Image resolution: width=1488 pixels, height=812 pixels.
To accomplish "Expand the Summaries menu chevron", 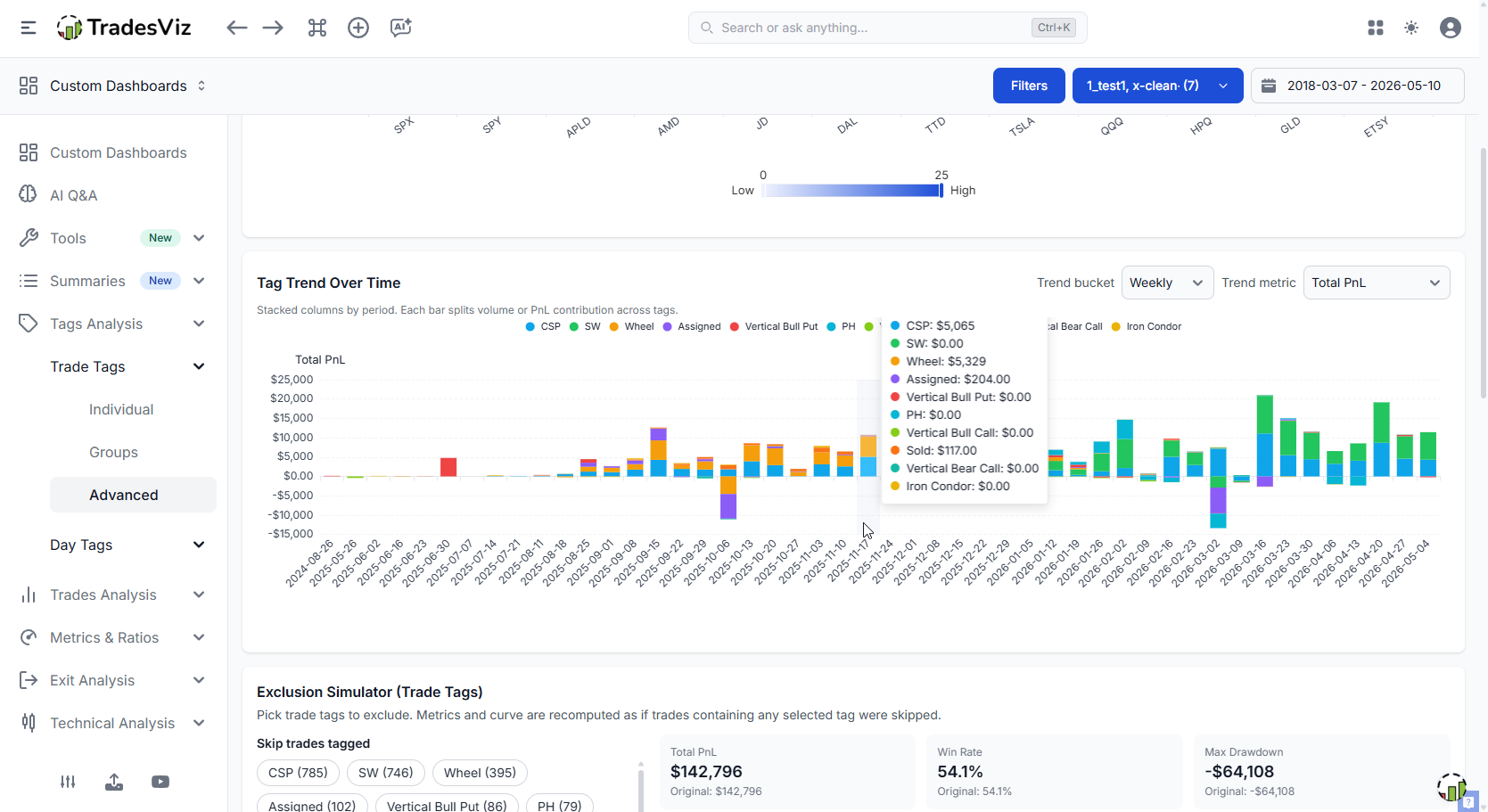I will coord(199,281).
